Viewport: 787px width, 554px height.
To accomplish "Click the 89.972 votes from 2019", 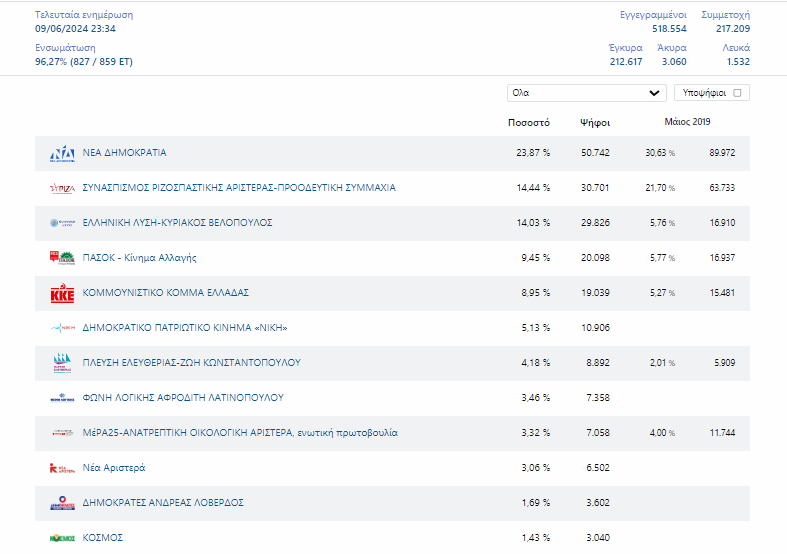I will click(x=722, y=153).
